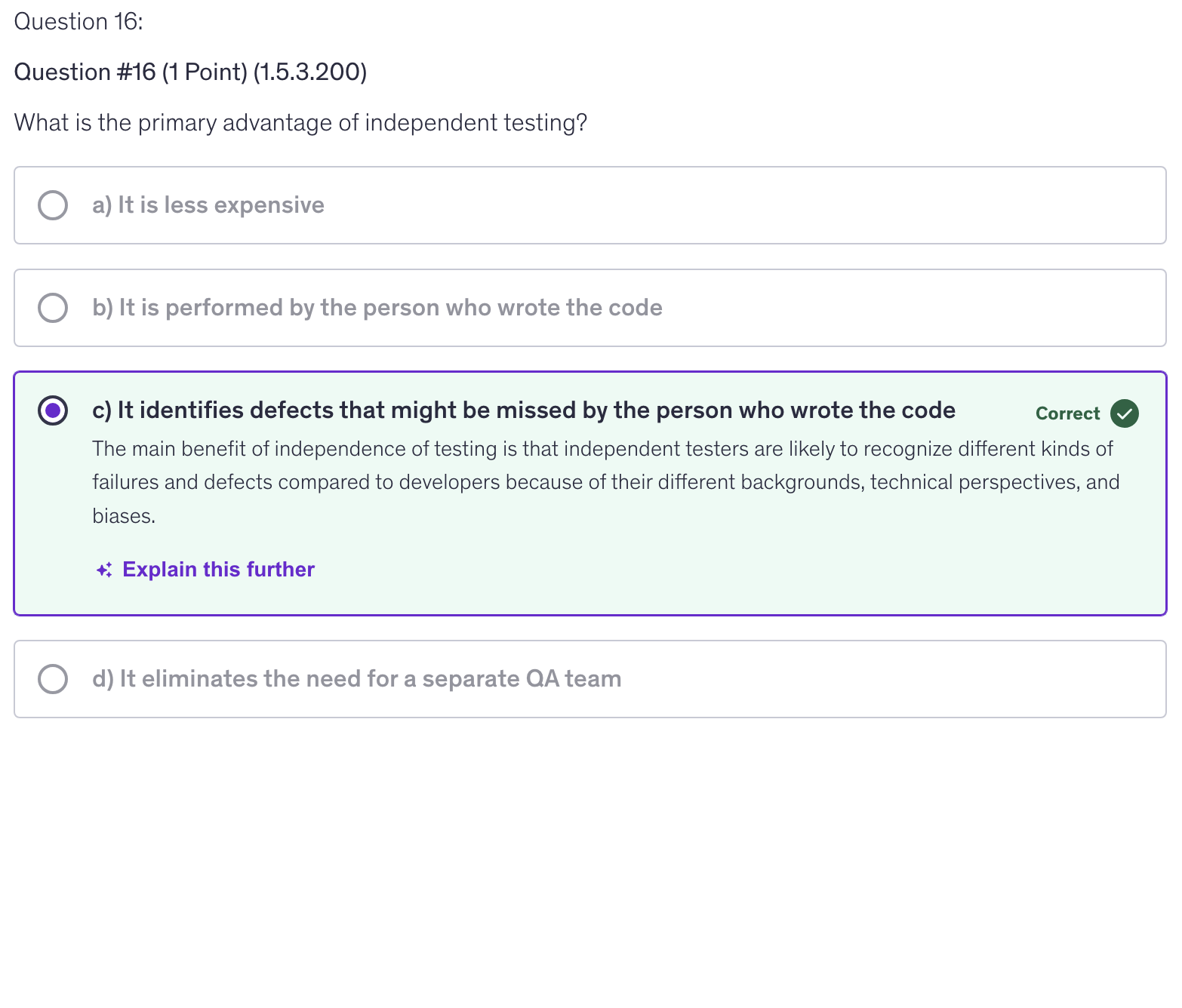Click the green "Correct" label
The image size is (1182, 1008).
click(1067, 413)
